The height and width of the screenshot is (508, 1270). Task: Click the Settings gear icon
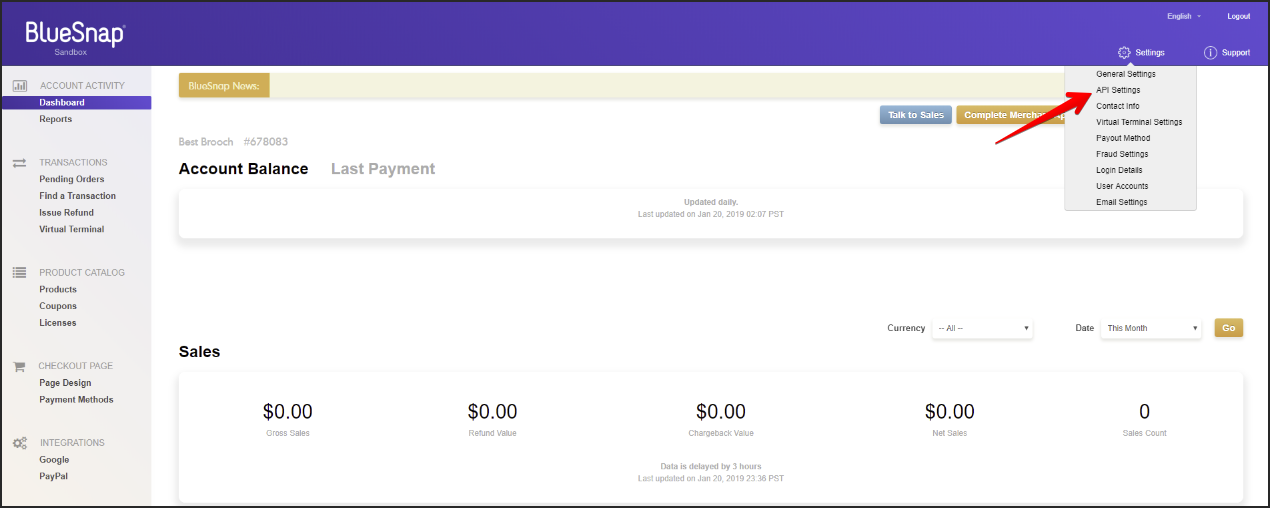(x=1124, y=52)
